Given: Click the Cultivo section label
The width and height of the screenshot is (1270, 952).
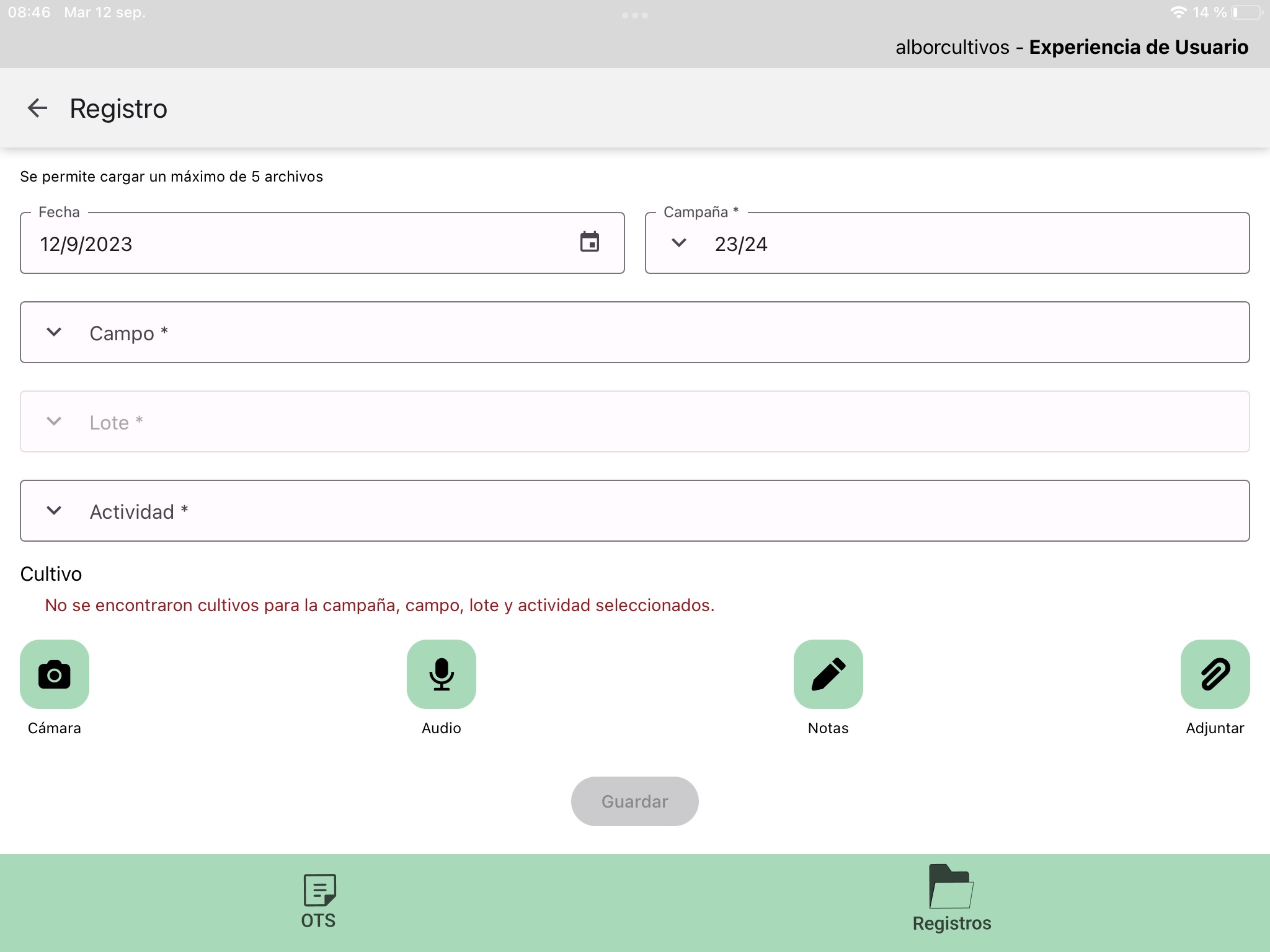Looking at the screenshot, I should [x=51, y=574].
